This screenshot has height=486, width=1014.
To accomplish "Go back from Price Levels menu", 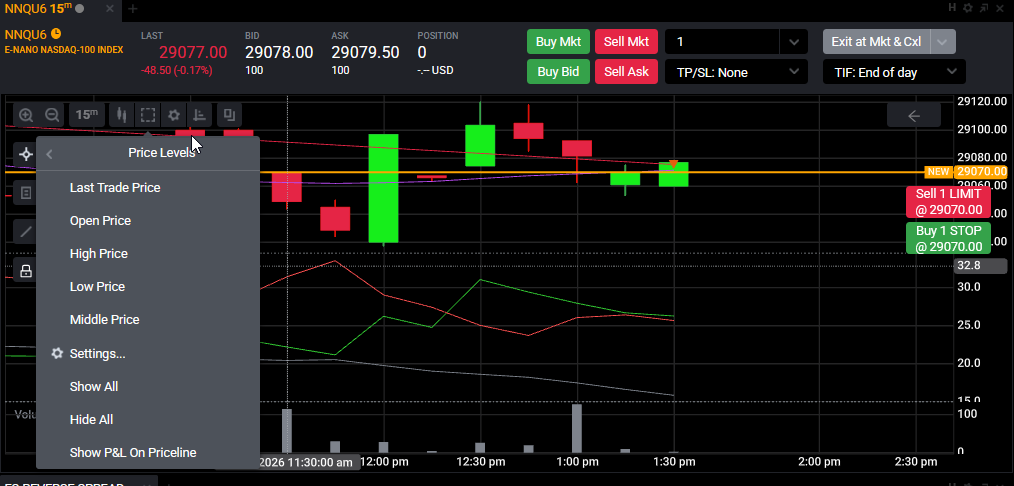I will pos(50,154).
